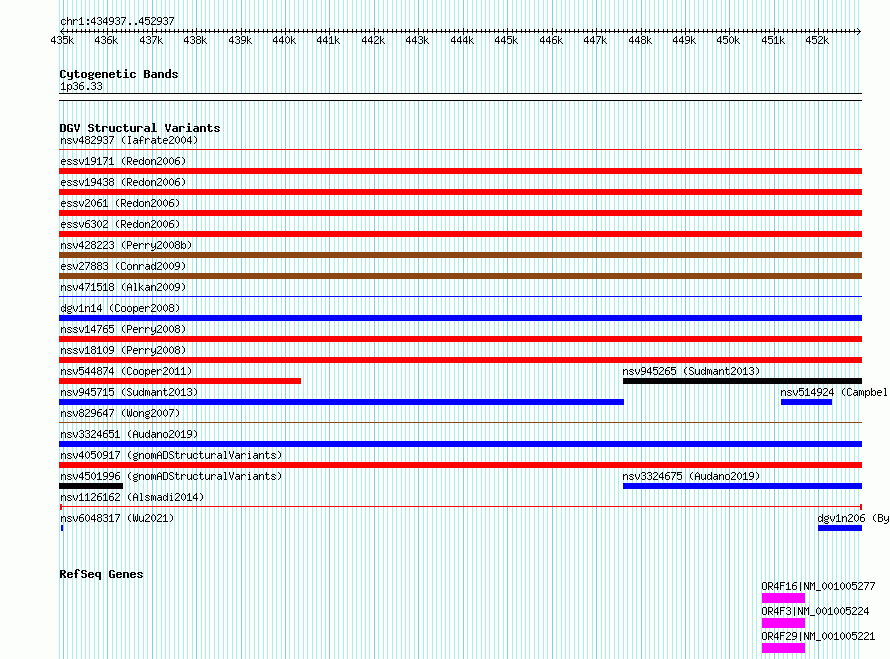Click the 452k ruler label
The width and height of the screenshot is (890, 659).
[x=817, y=40]
